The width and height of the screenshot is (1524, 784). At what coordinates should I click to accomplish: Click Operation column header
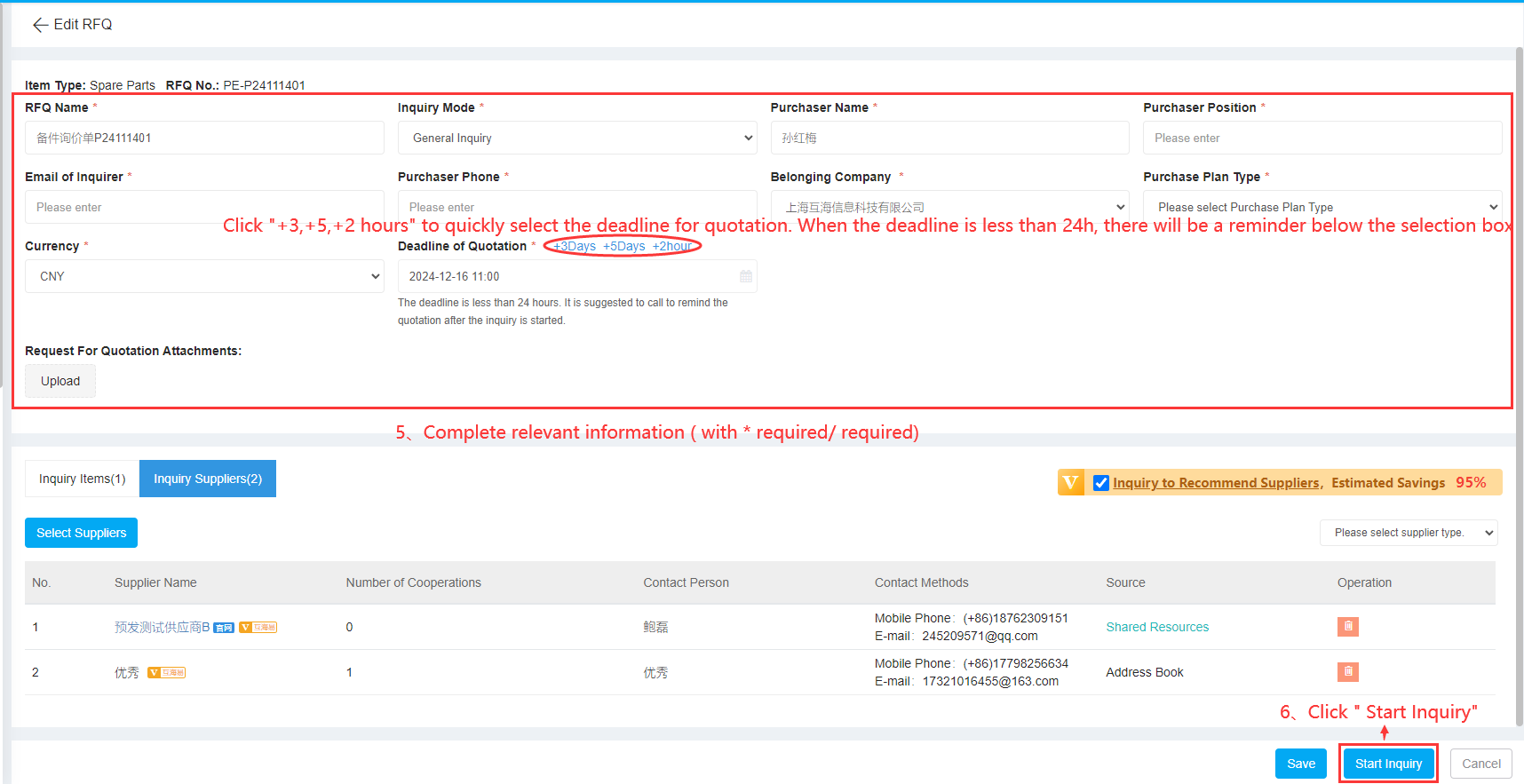[x=1364, y=582]
